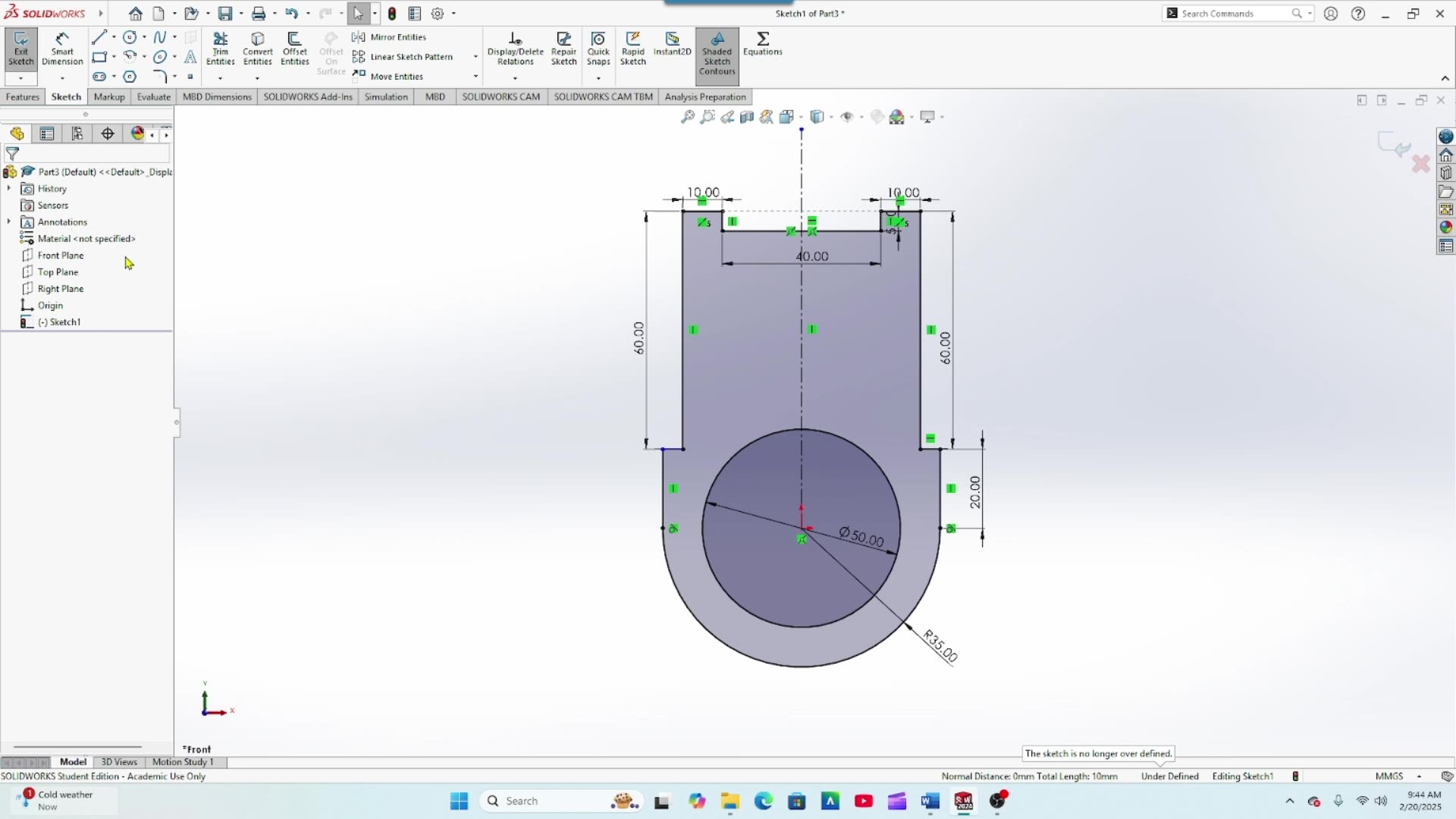Select the Line sketch tool
Screen dimensions: 1456x819
pos(99,36)
